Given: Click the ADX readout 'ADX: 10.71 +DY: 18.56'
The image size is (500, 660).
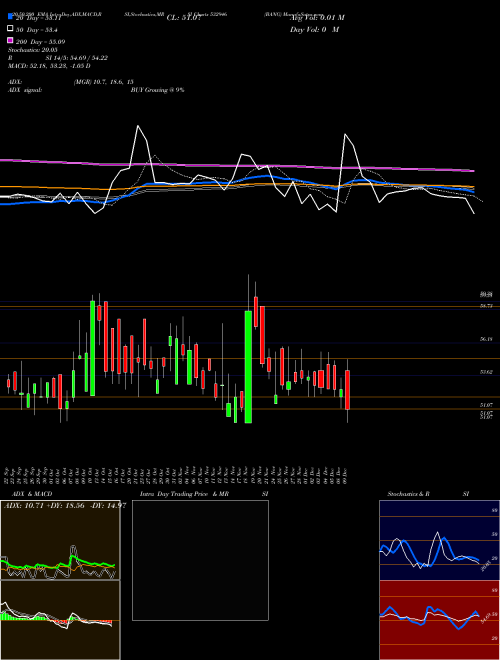Looking at the screenshot, I should coord(44,506).
